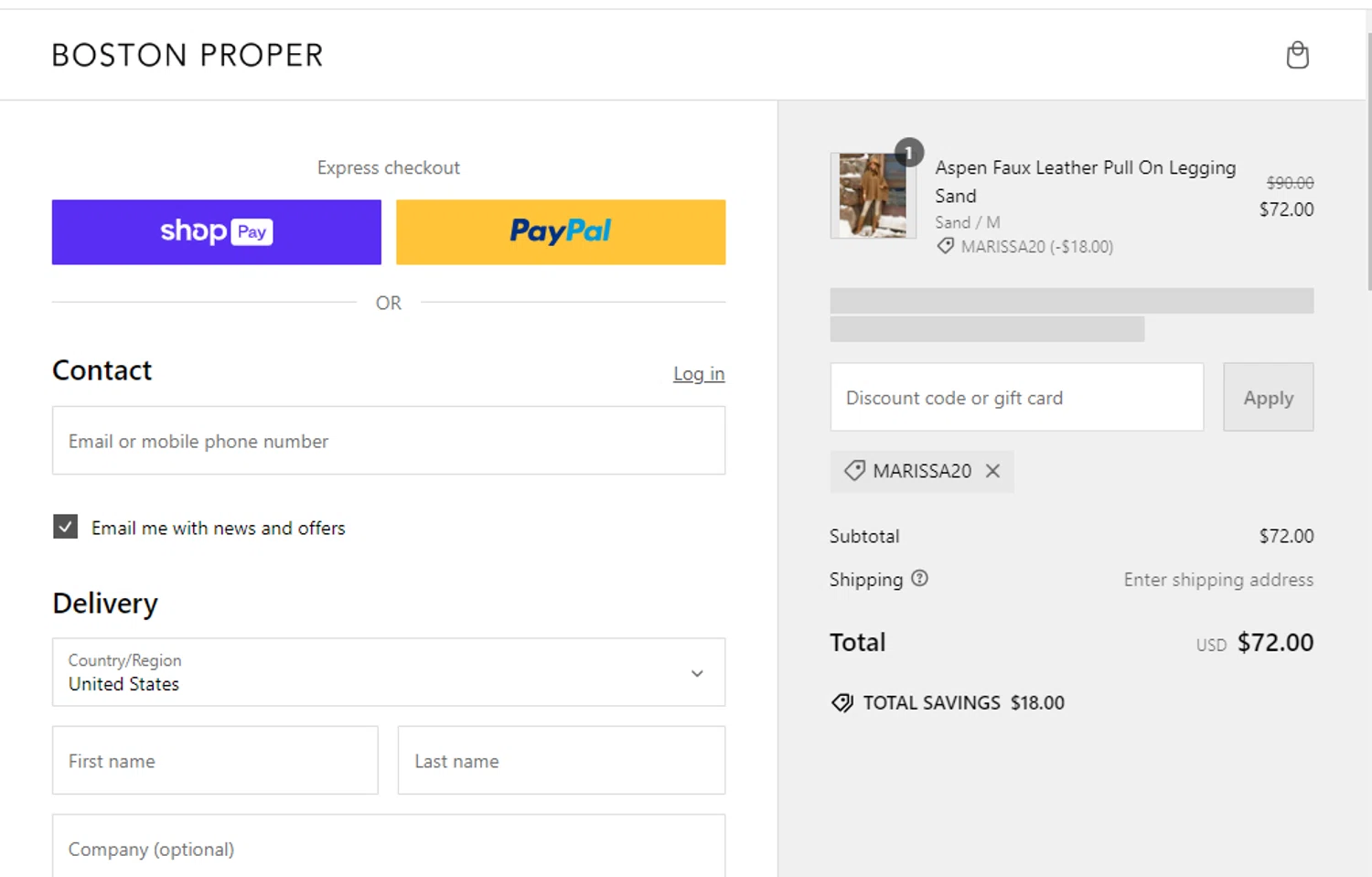The width and height of the screenshot is (1372, 877).
Task: Click the crossed-out $90.00 price
Action: 1290,183
